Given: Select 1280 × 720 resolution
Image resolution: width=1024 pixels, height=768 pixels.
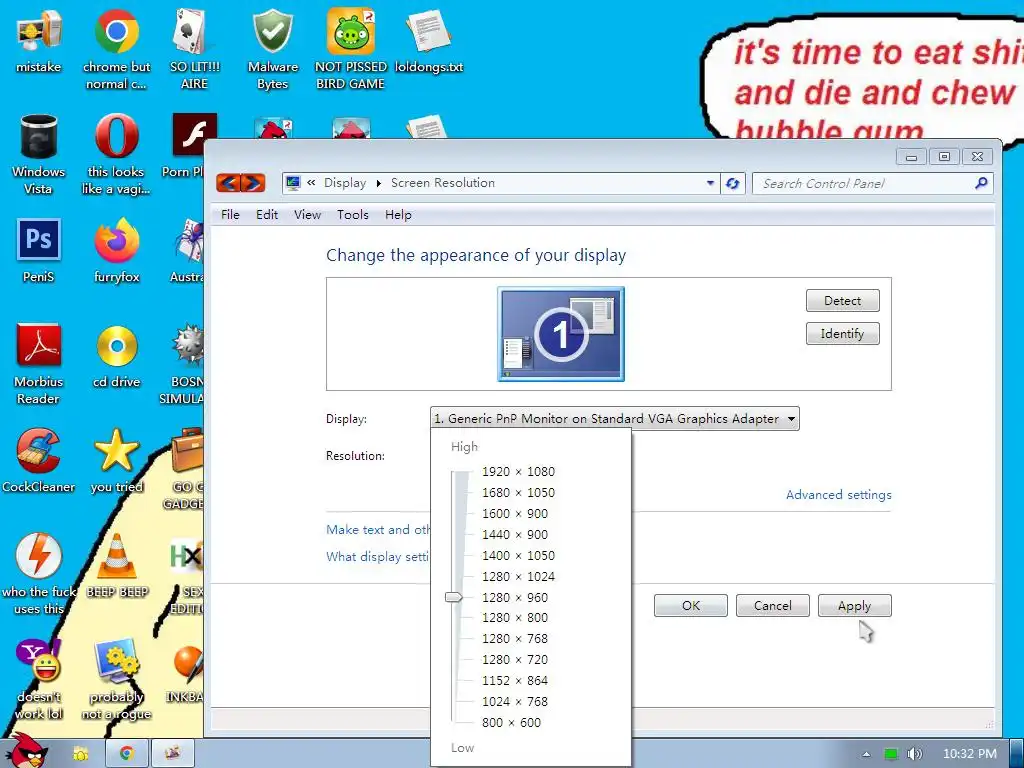Looking at the screenshot, I should click(x=515, y=660).
